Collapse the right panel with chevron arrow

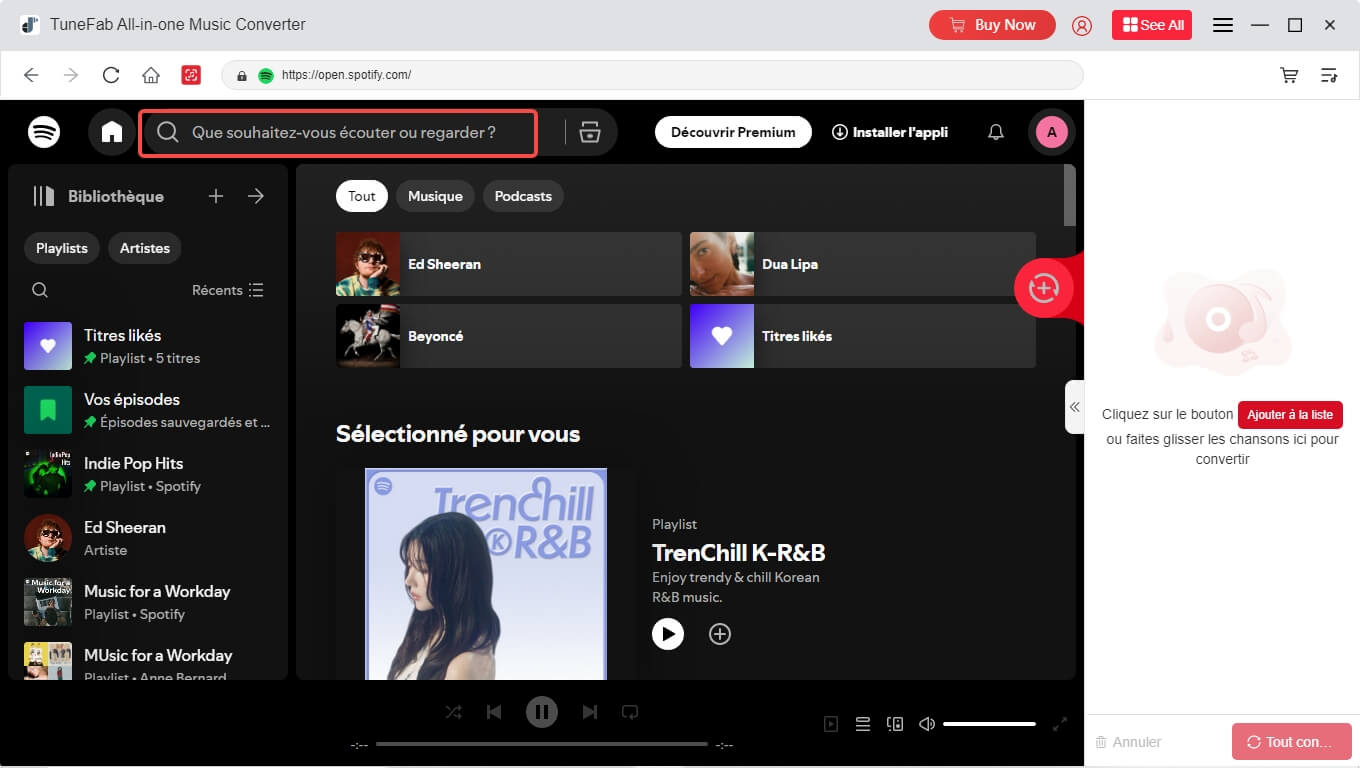coord(1075,407)
